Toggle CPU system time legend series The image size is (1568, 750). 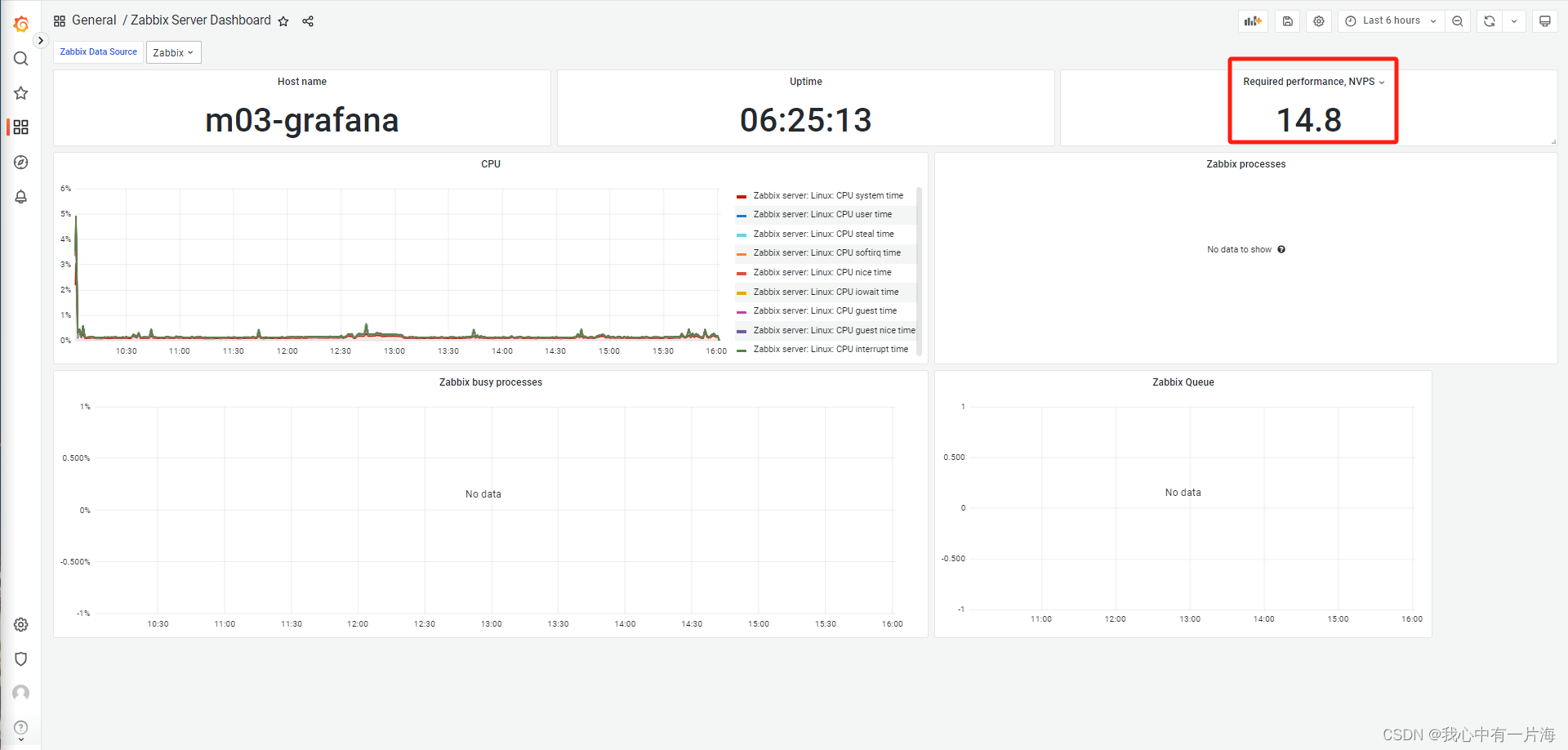click(828, 196)
